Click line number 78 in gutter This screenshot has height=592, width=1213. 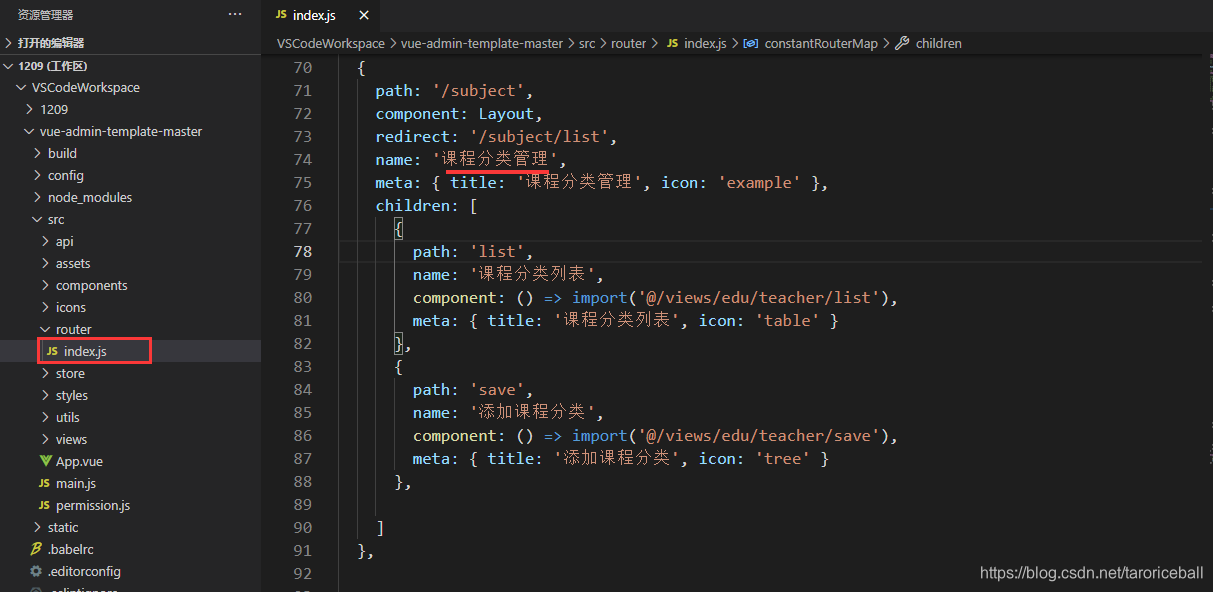point(302,251)
